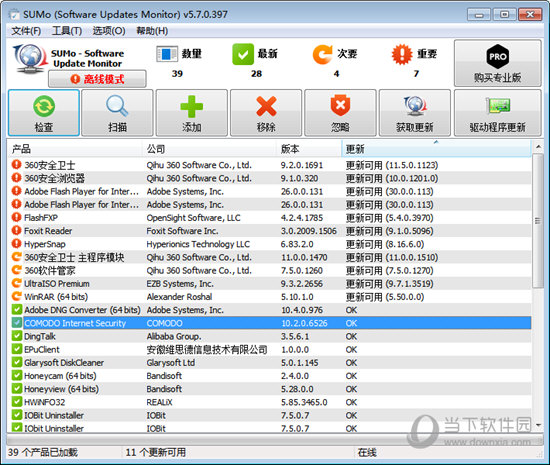
Task: Click the 次要 orange arrow icon
Action: pos(322,54)
